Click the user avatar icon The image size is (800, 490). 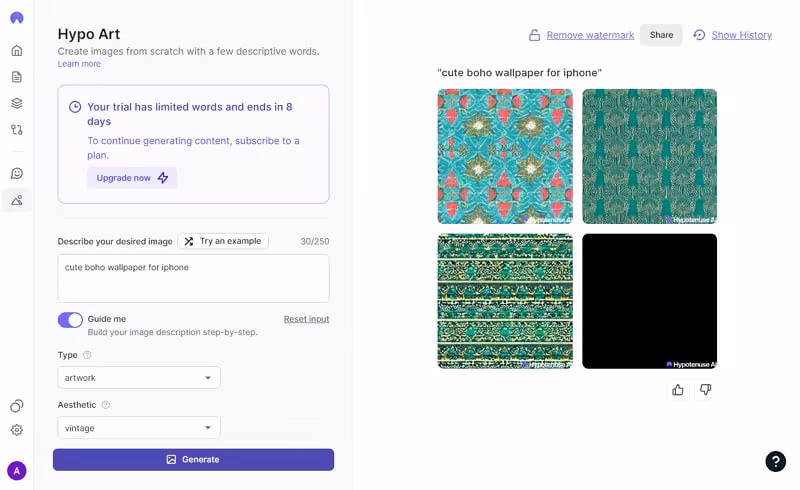(17, 470)
